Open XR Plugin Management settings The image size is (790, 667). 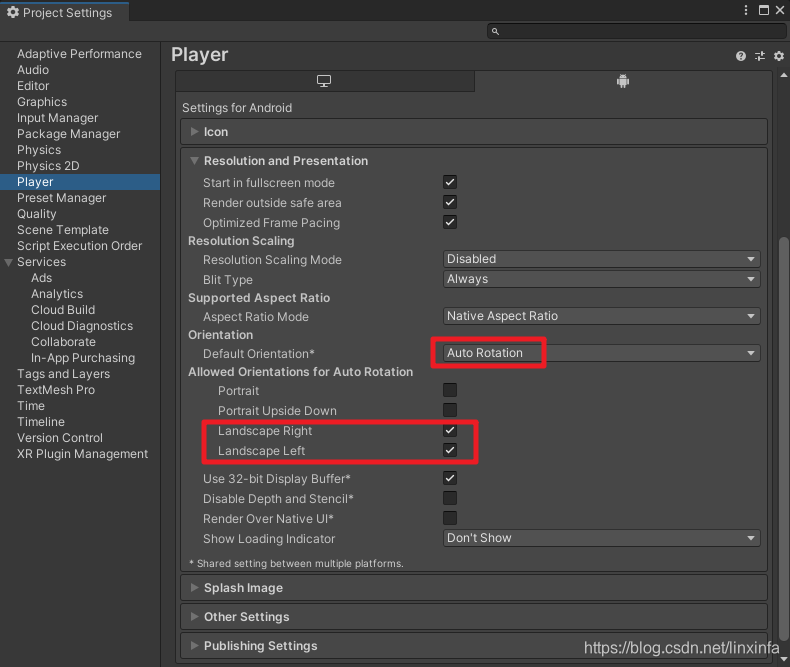pos(82,454)
